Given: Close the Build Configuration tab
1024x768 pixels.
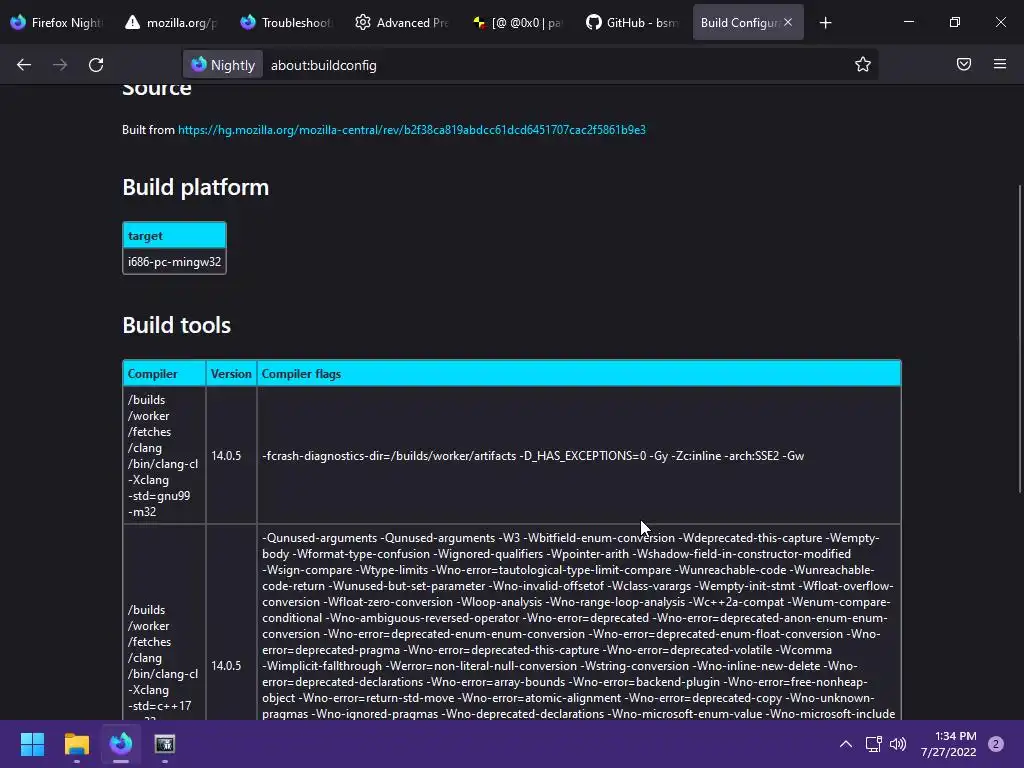Looking at the screenshot, I should coord(788,22).
